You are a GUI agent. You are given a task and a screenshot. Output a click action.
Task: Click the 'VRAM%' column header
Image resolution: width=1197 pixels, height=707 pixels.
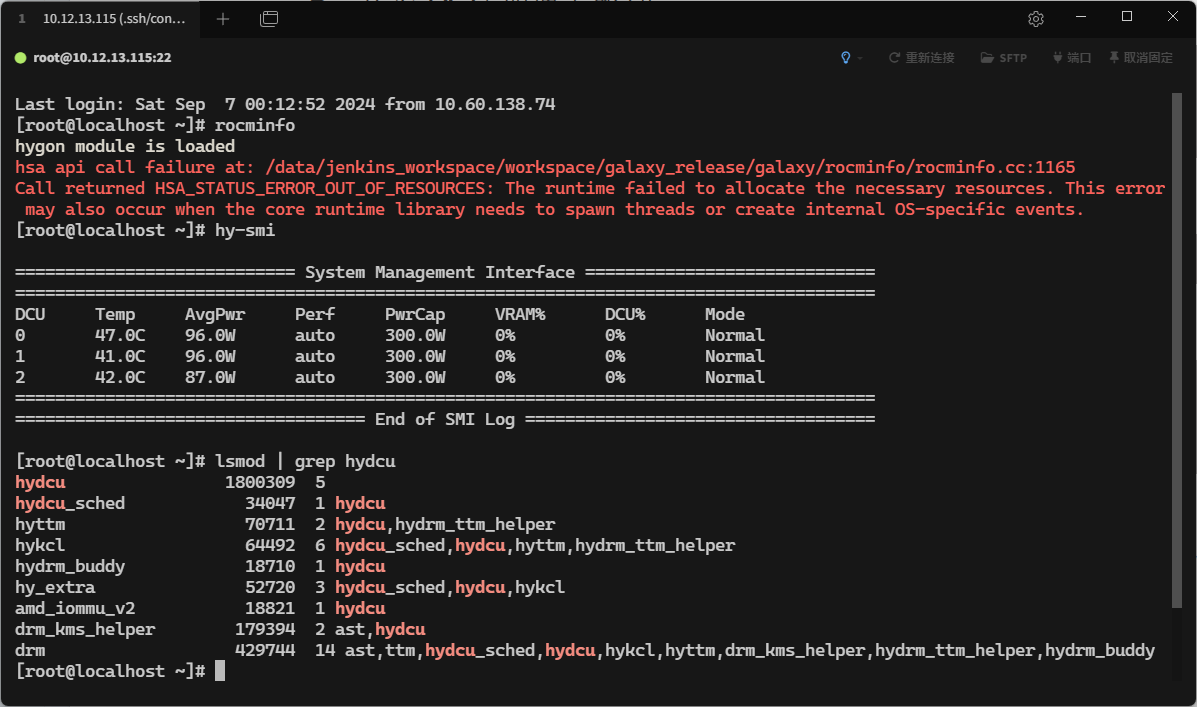click(x=520, y=315)
